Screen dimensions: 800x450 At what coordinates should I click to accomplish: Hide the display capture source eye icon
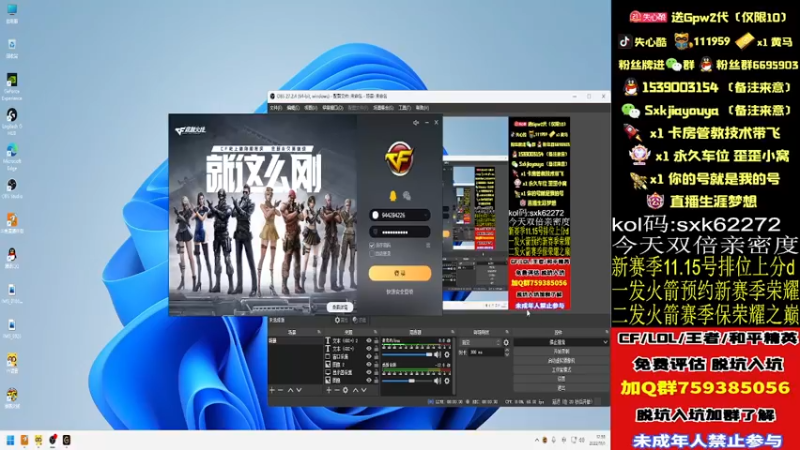point(369,372)
